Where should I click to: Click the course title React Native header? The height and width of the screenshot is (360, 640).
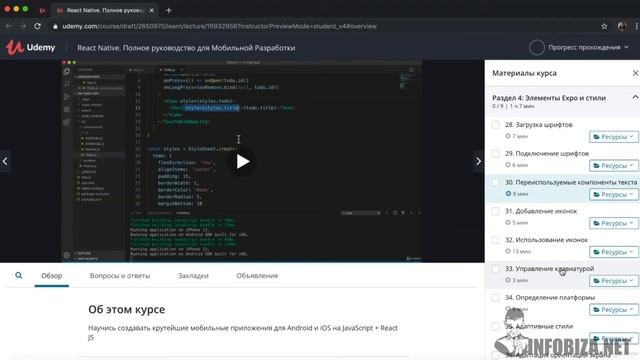186,48
